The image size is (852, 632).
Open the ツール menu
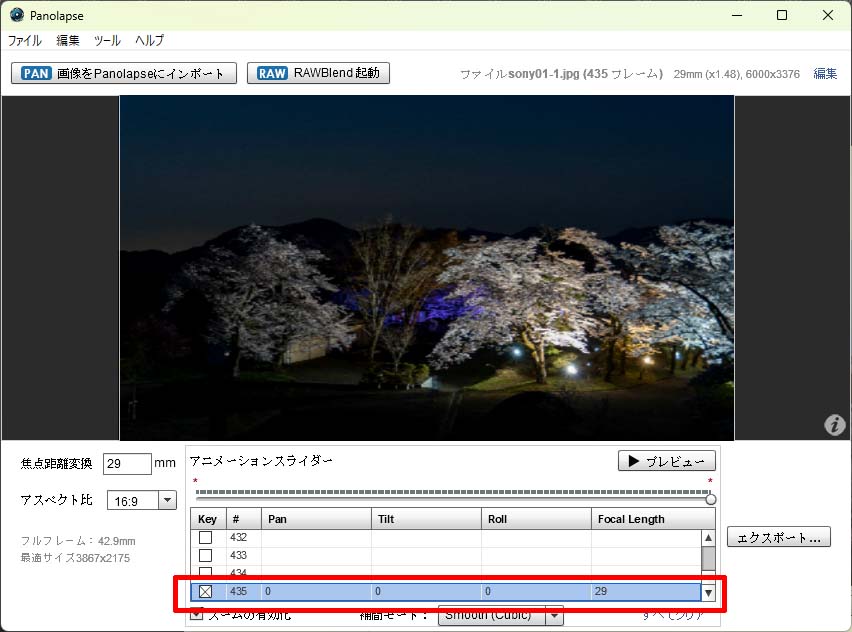pyautogui.click(x=107, y=41)
